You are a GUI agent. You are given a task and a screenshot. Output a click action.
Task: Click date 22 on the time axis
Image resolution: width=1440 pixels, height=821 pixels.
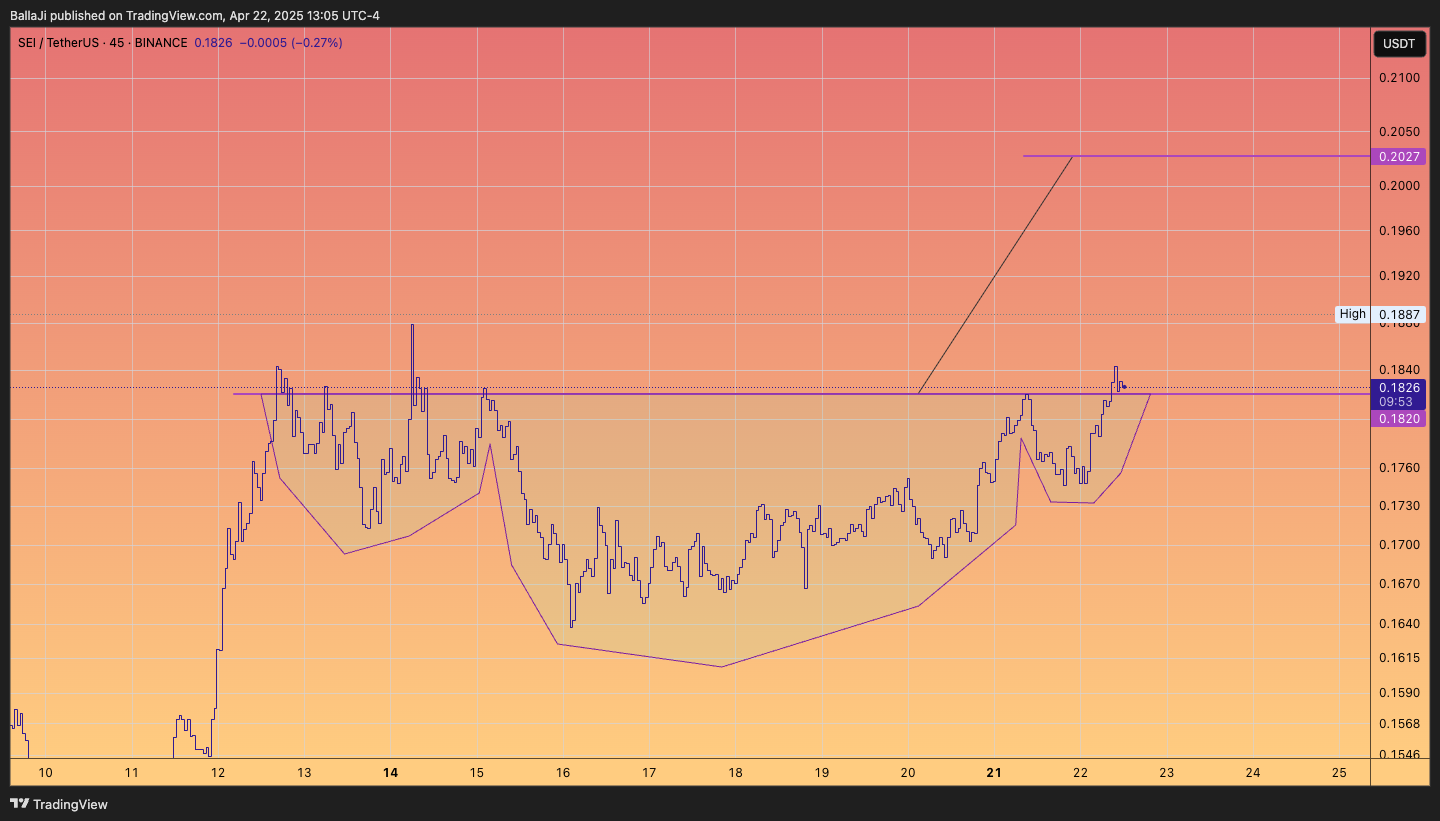click(x=1080, y=772)
